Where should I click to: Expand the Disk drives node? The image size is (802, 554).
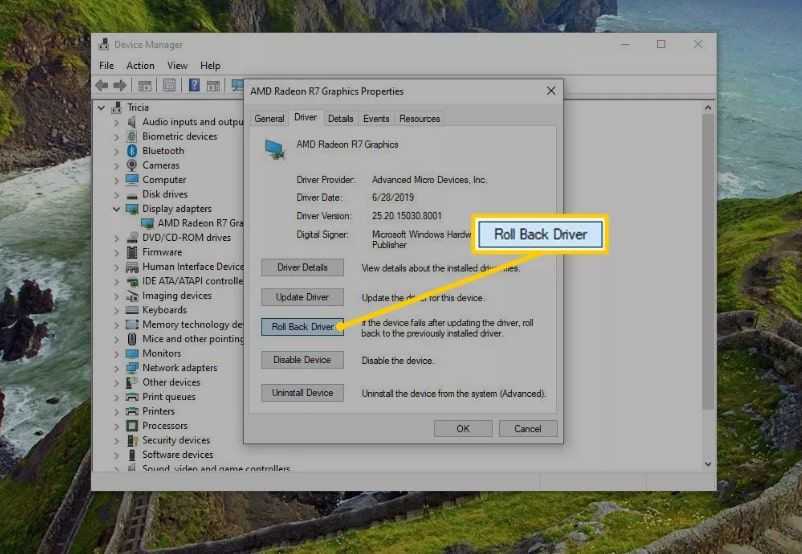tap(117, 194)
